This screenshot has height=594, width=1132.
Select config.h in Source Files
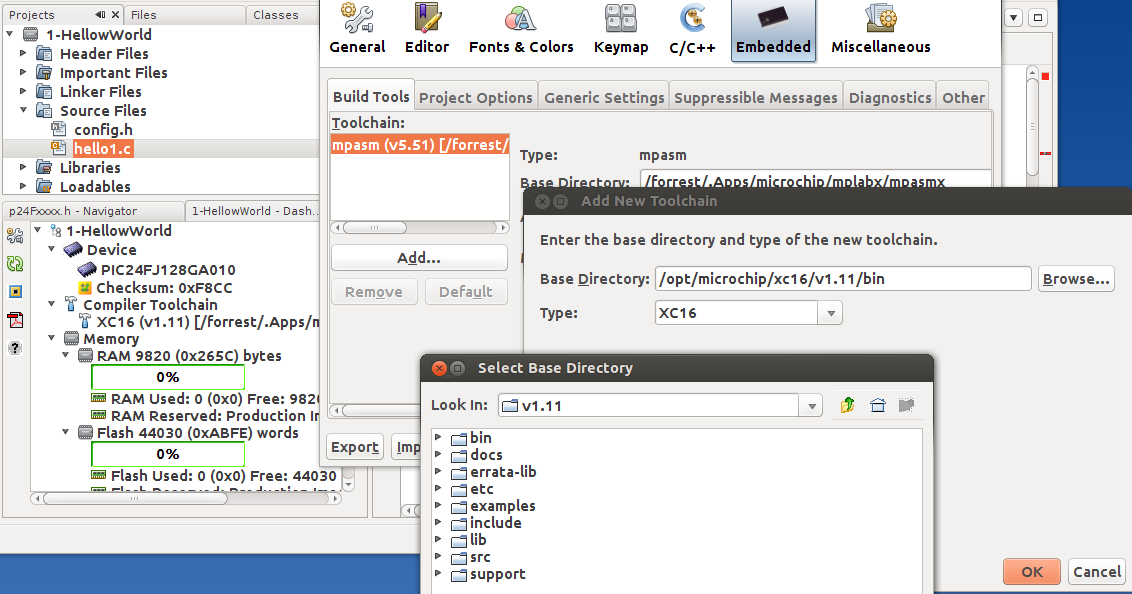click(94, 130)
